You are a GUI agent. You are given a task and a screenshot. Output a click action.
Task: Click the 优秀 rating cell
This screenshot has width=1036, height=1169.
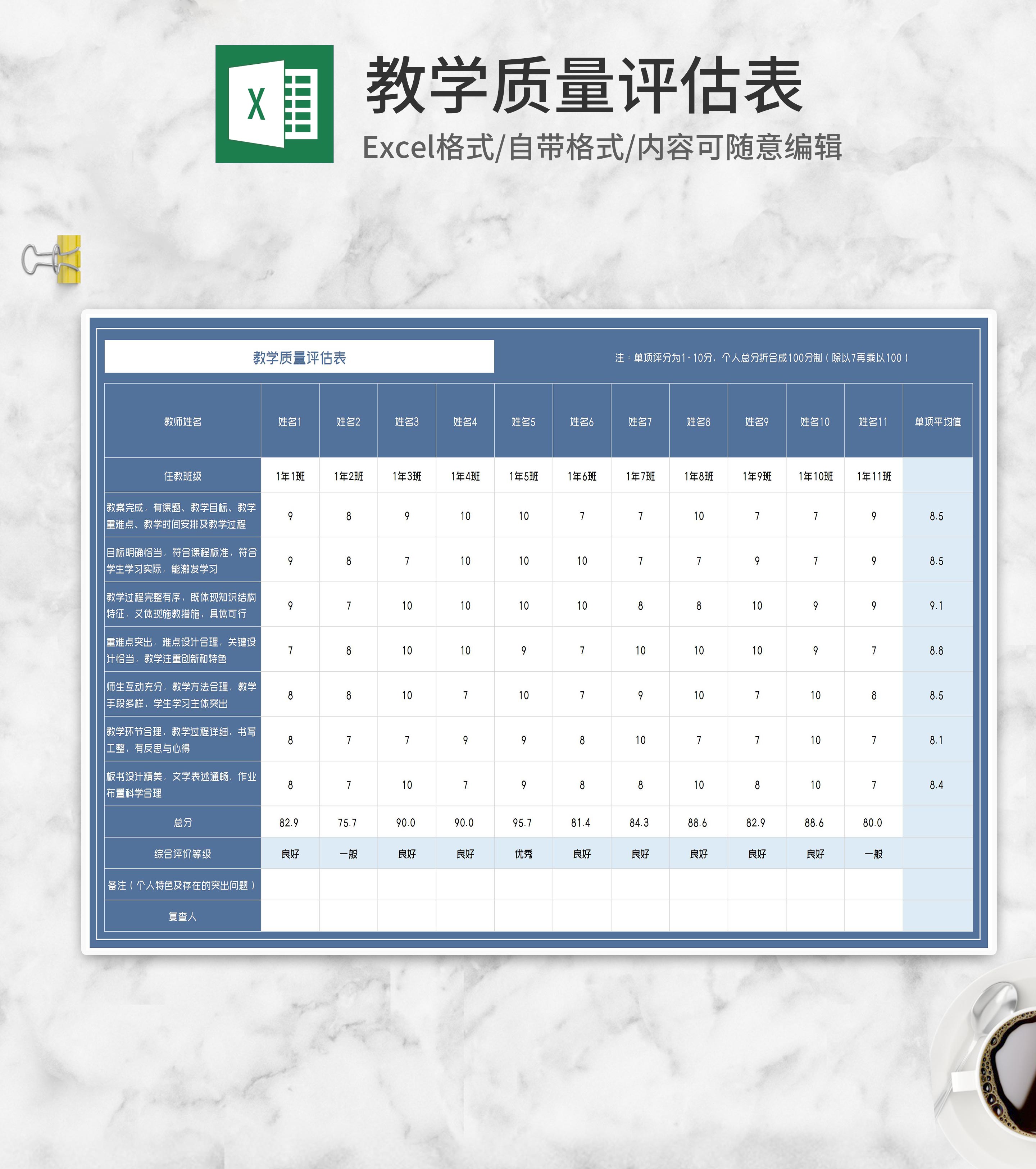523,854
